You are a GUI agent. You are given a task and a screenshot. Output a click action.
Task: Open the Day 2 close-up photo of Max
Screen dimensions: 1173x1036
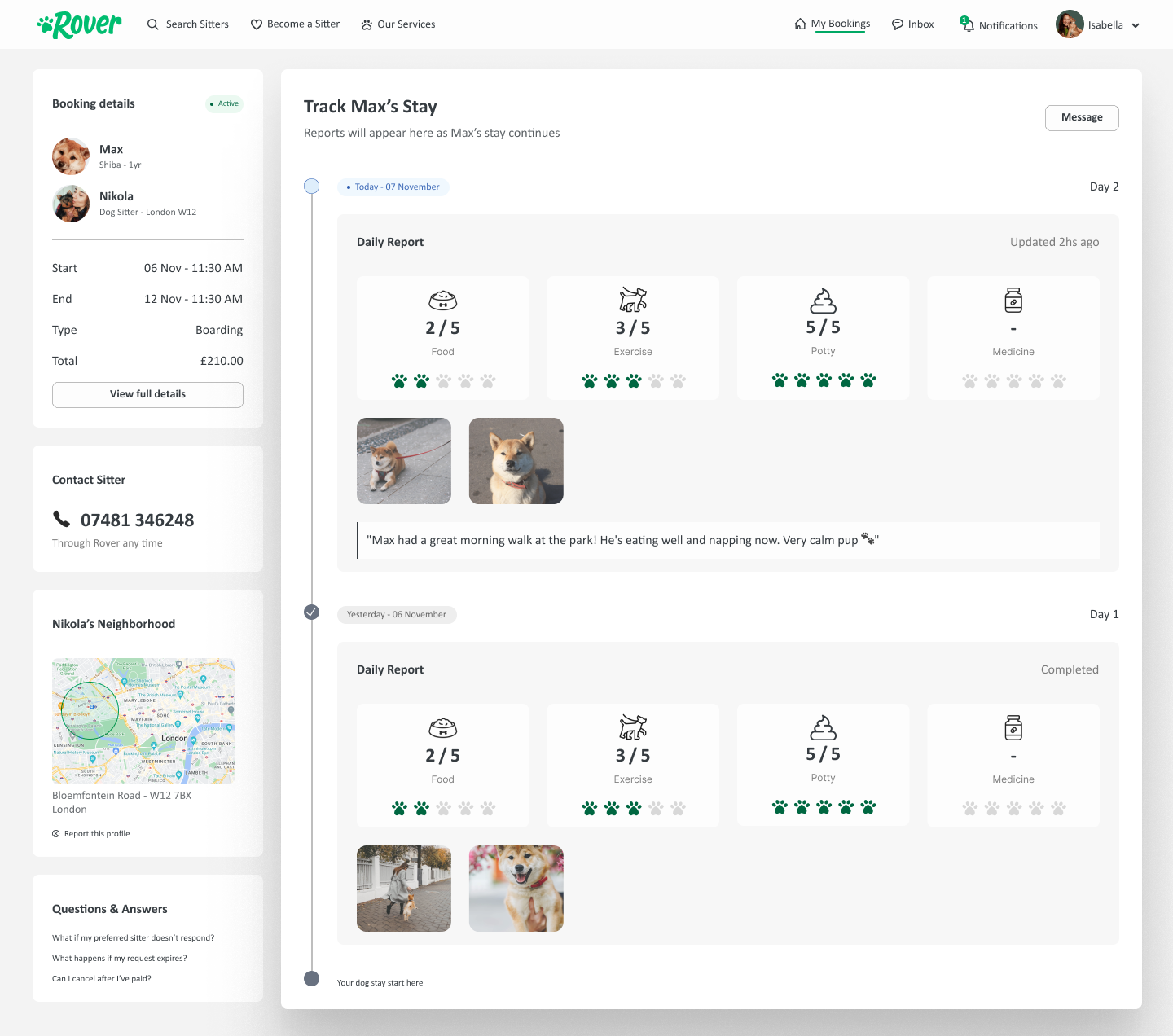coord(516,461)
